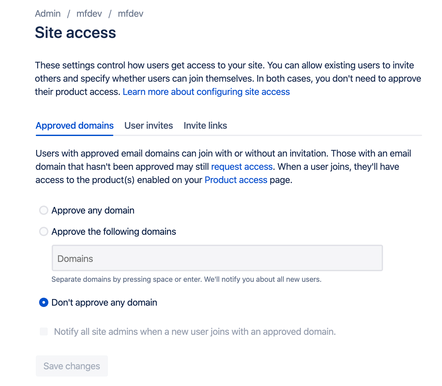The width and height of the screenshot is (442, 386).
Task: Choose the Approve the following domains radio circle
Action: pyautogui.click(x=44, y=231)
